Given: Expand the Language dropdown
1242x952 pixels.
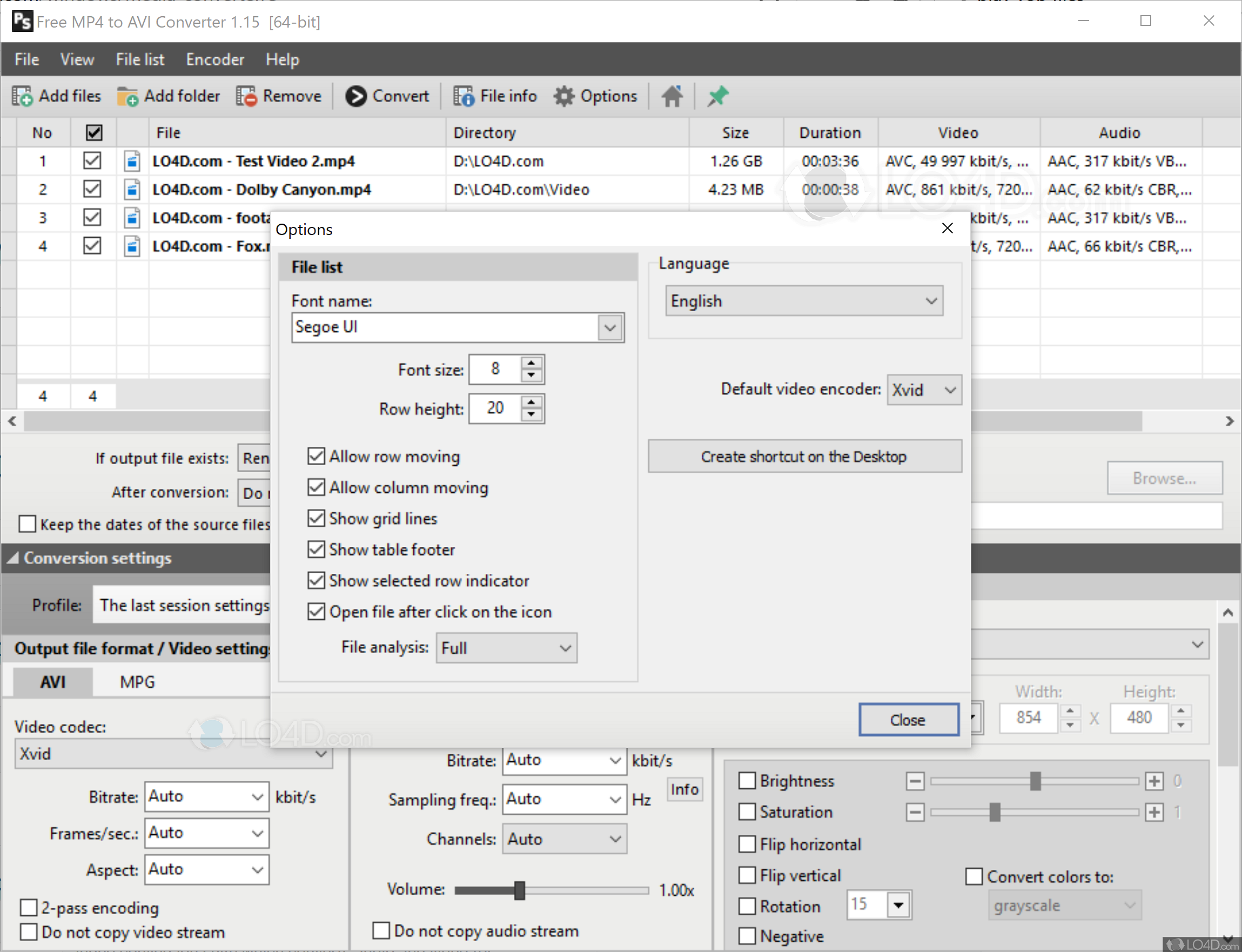Looking at the screenshot, I should 930,301.
